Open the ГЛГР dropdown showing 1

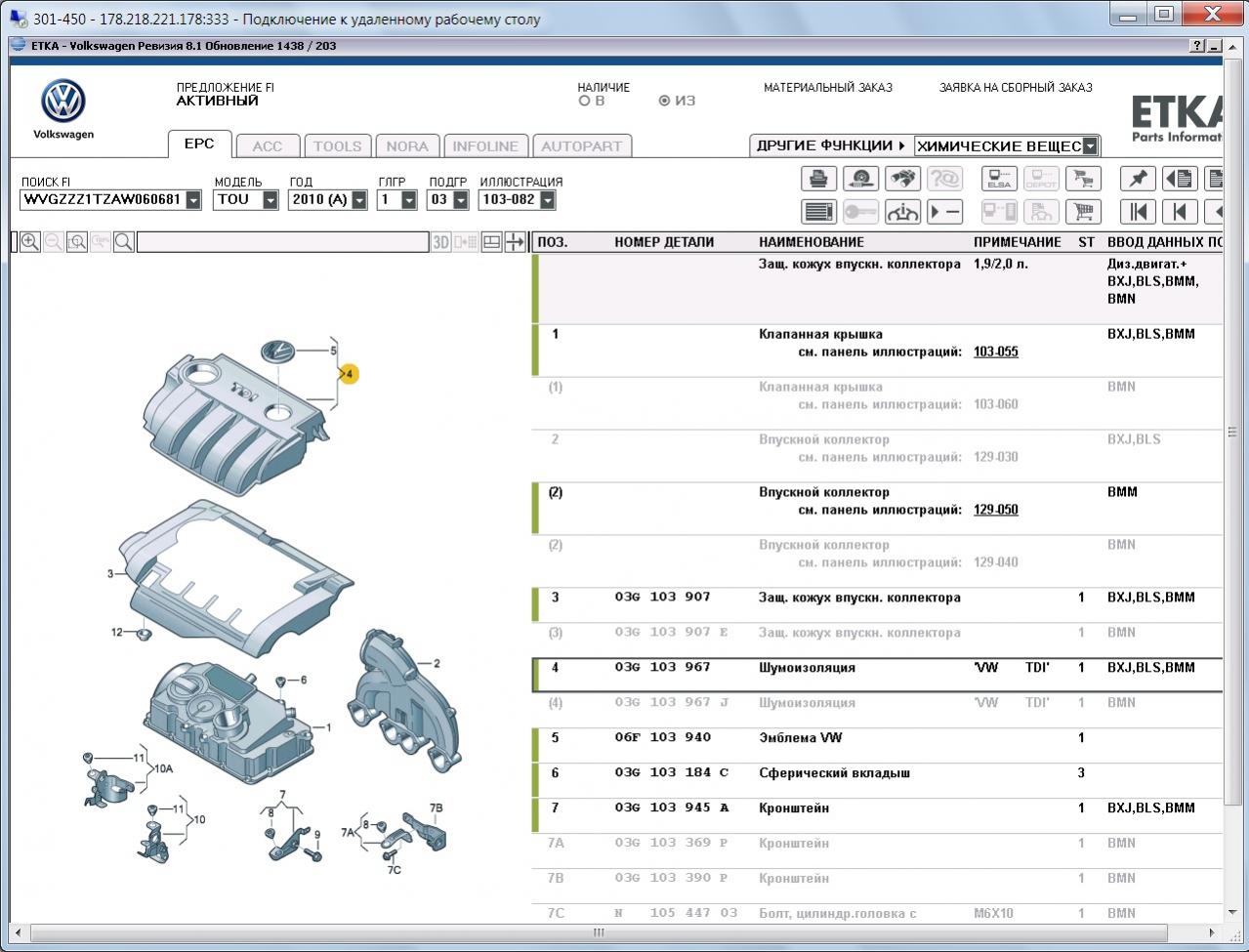[x=410, y=200]
